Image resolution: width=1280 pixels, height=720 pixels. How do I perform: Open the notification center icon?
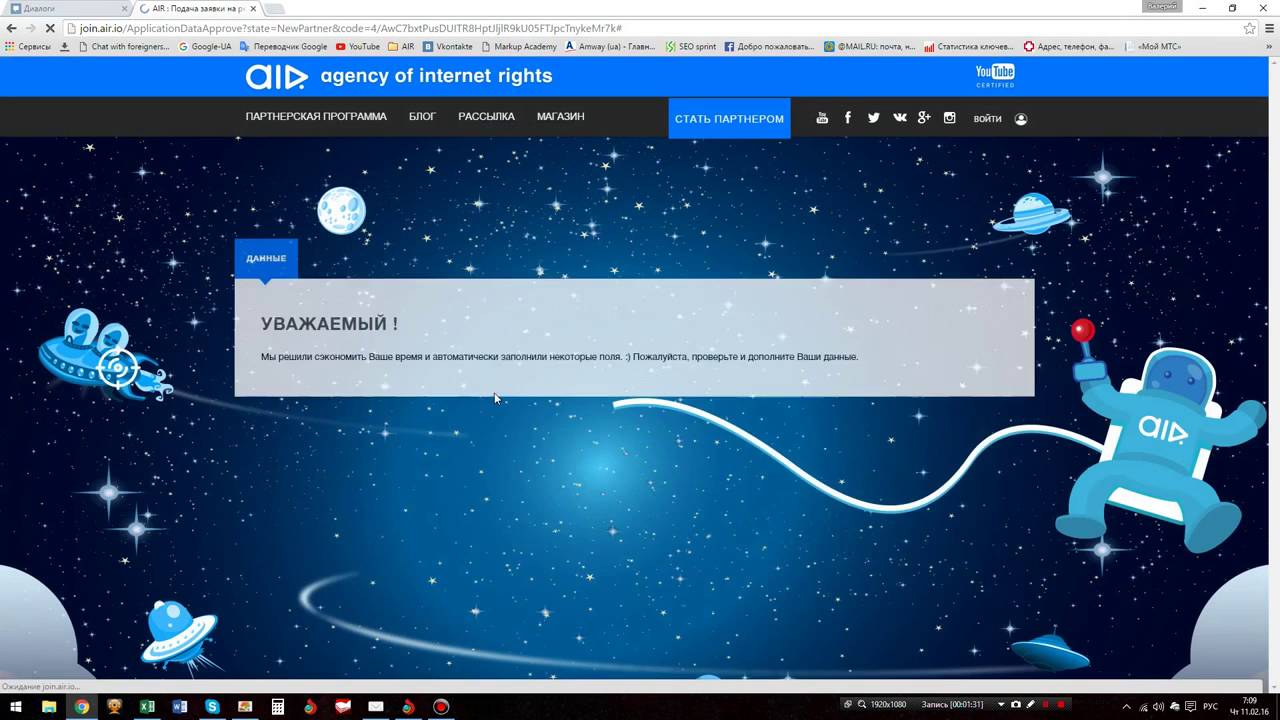coord(1190,707)
